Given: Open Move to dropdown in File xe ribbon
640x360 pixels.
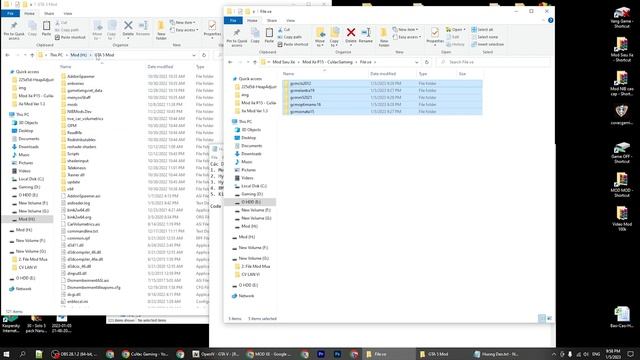Looking at the screenshot, I should click(x=320, y=37).
